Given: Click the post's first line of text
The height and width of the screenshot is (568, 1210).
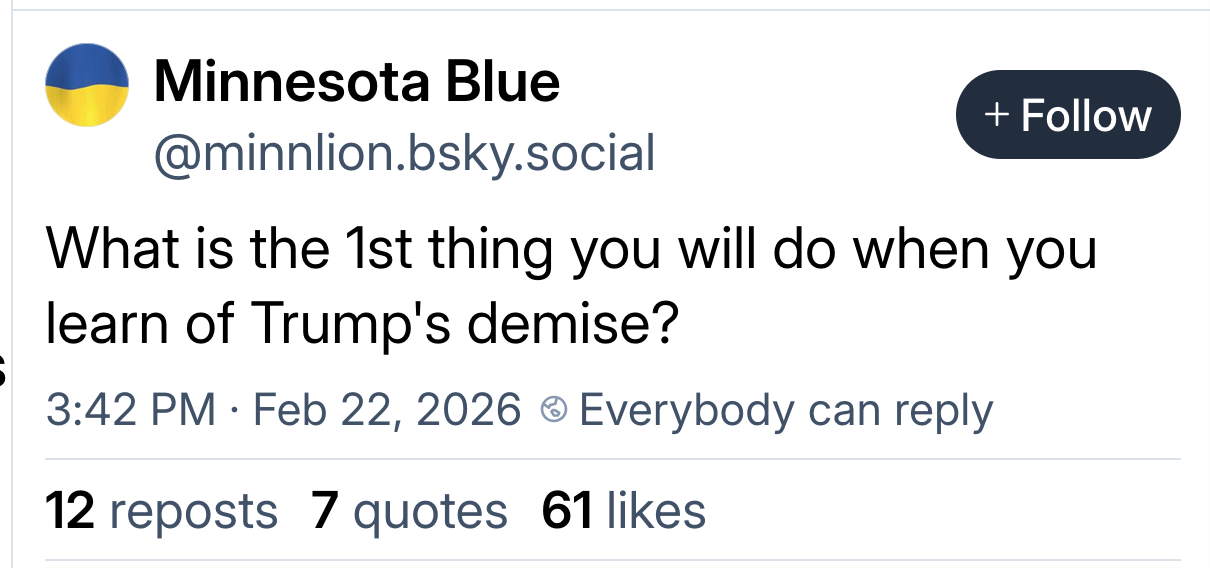Looking at the screenshot, I should click(571, 250).
